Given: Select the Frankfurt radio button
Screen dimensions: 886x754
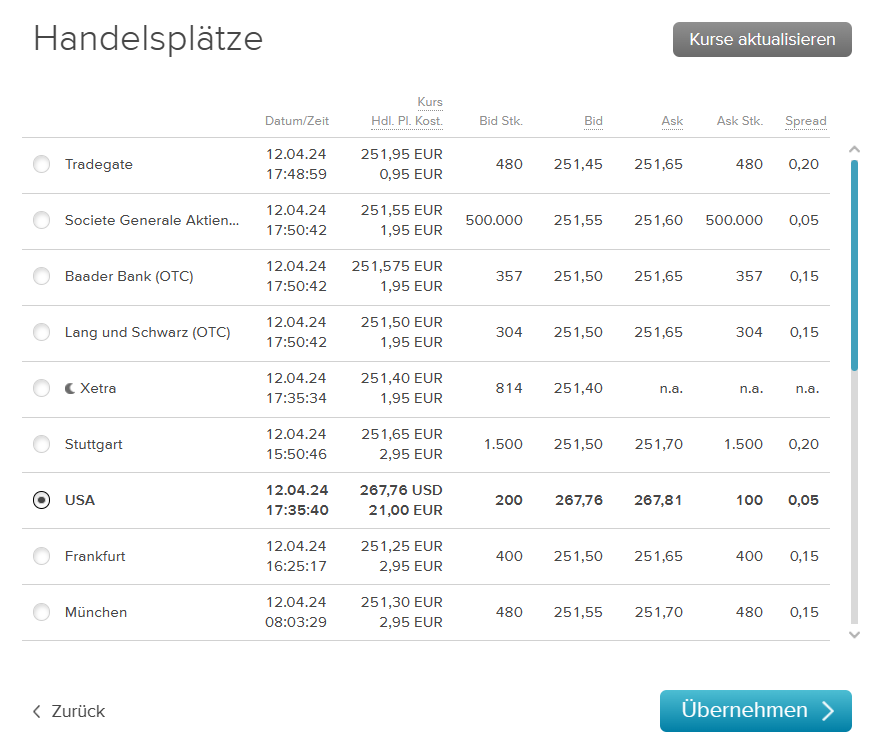Looking at the screenshot, I should point(41,556).
